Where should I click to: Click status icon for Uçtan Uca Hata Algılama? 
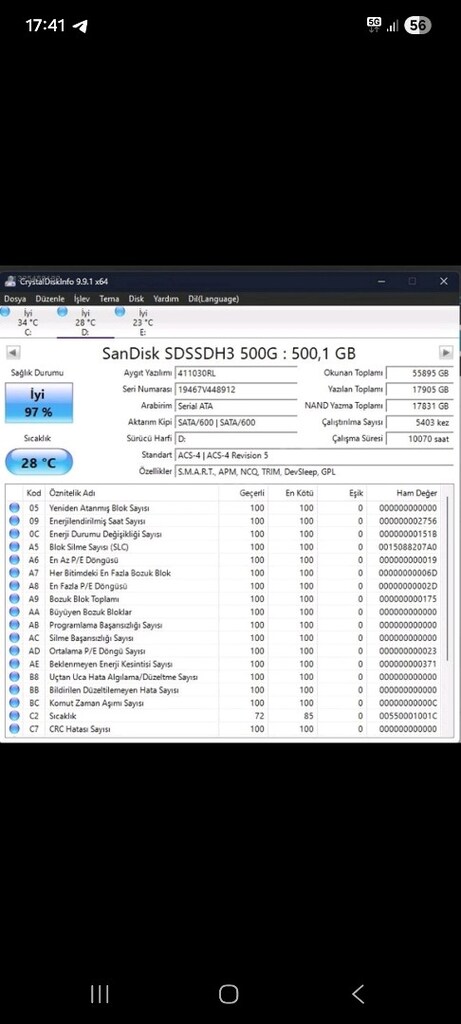click(x=14, y=677)
